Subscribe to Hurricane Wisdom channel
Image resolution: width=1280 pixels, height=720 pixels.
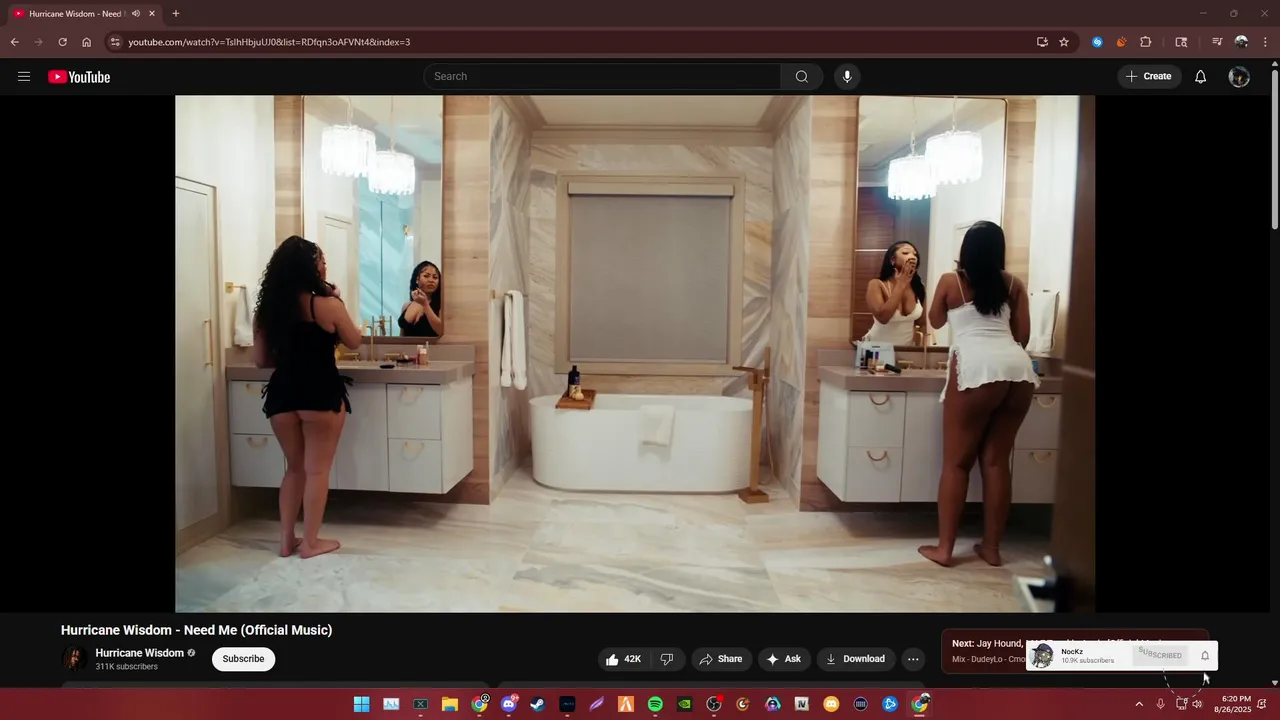coord(243,659)
